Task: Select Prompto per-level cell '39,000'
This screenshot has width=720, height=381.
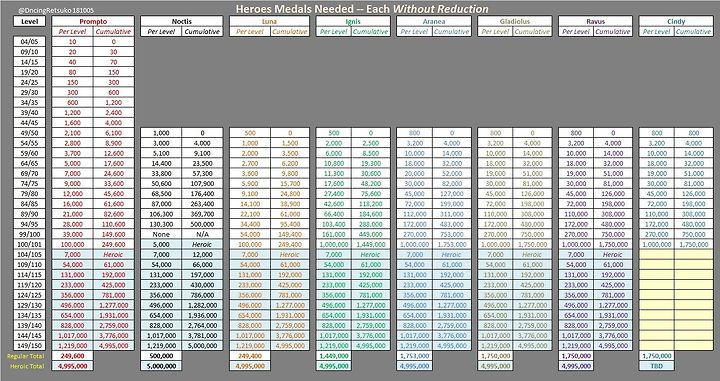Action: [x=73, y=234]
